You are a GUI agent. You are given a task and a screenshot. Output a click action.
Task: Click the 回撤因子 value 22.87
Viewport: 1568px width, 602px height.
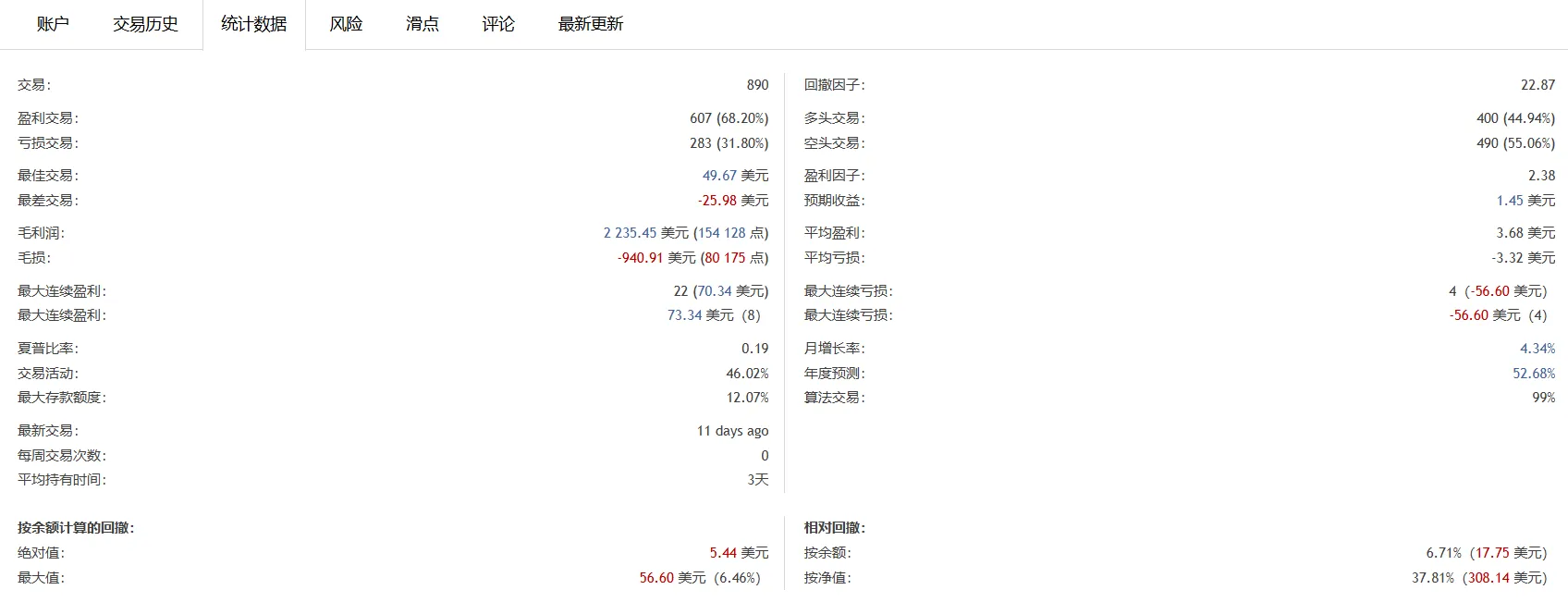click(1537, 85)
